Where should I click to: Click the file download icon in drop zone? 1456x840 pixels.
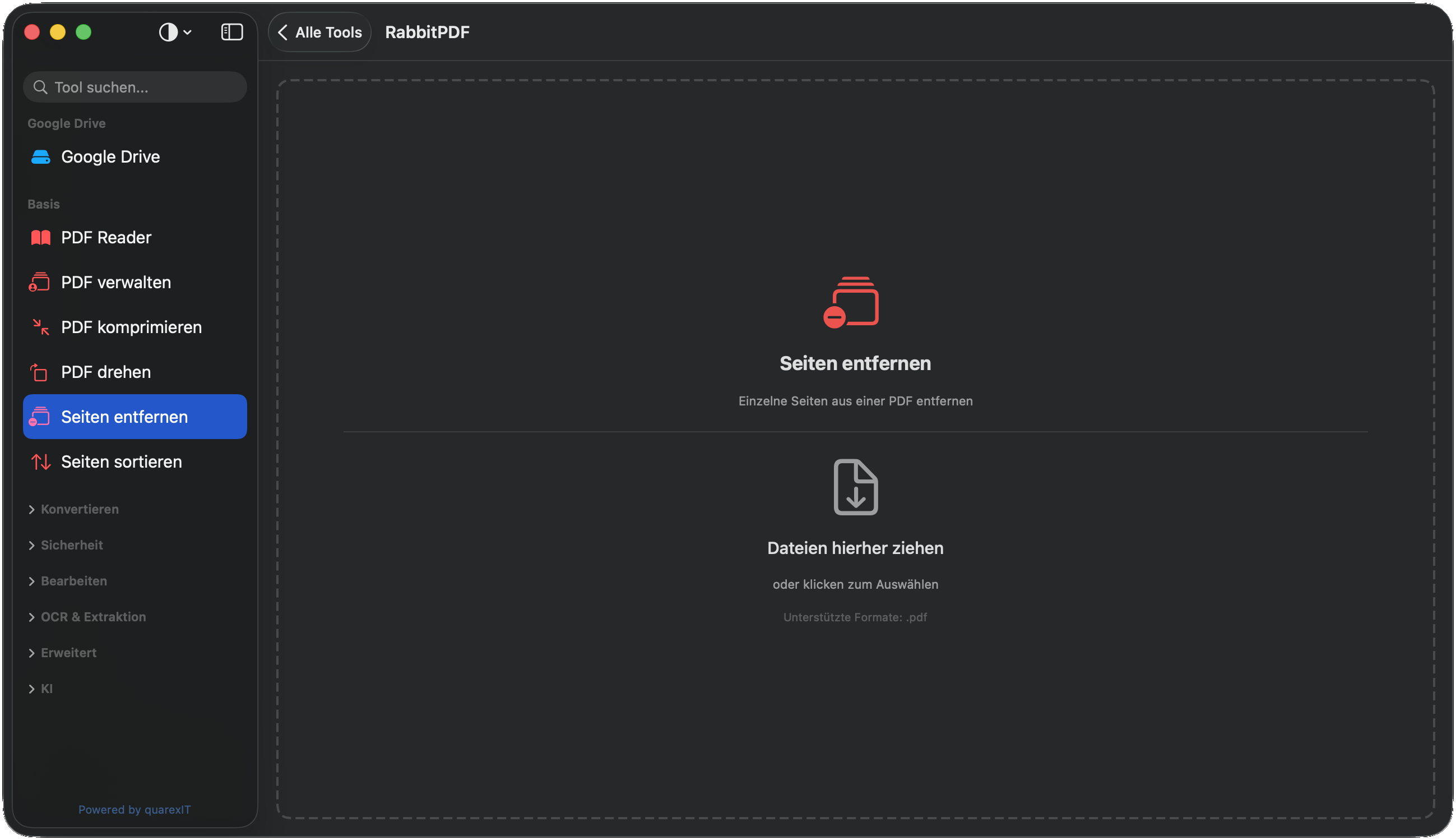coord(855,487)
